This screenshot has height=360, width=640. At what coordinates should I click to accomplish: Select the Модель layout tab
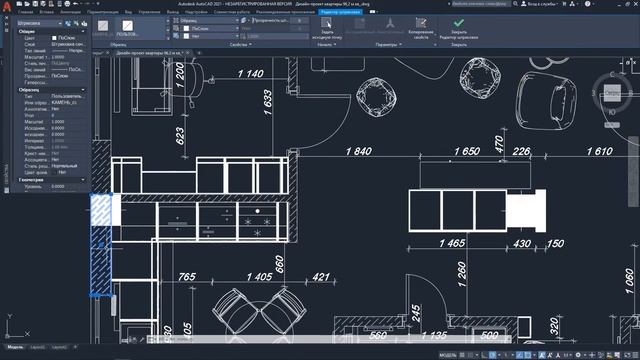16,347
